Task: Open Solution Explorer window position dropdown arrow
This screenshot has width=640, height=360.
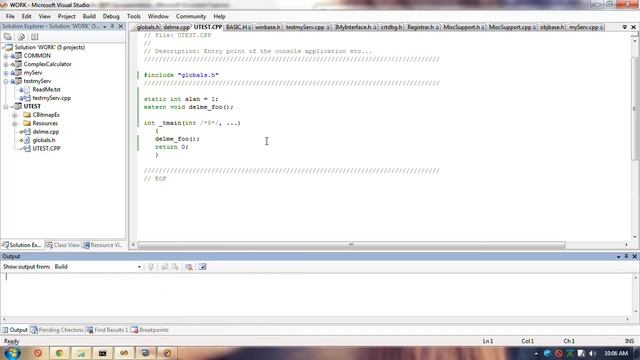Action: [105, 27]
